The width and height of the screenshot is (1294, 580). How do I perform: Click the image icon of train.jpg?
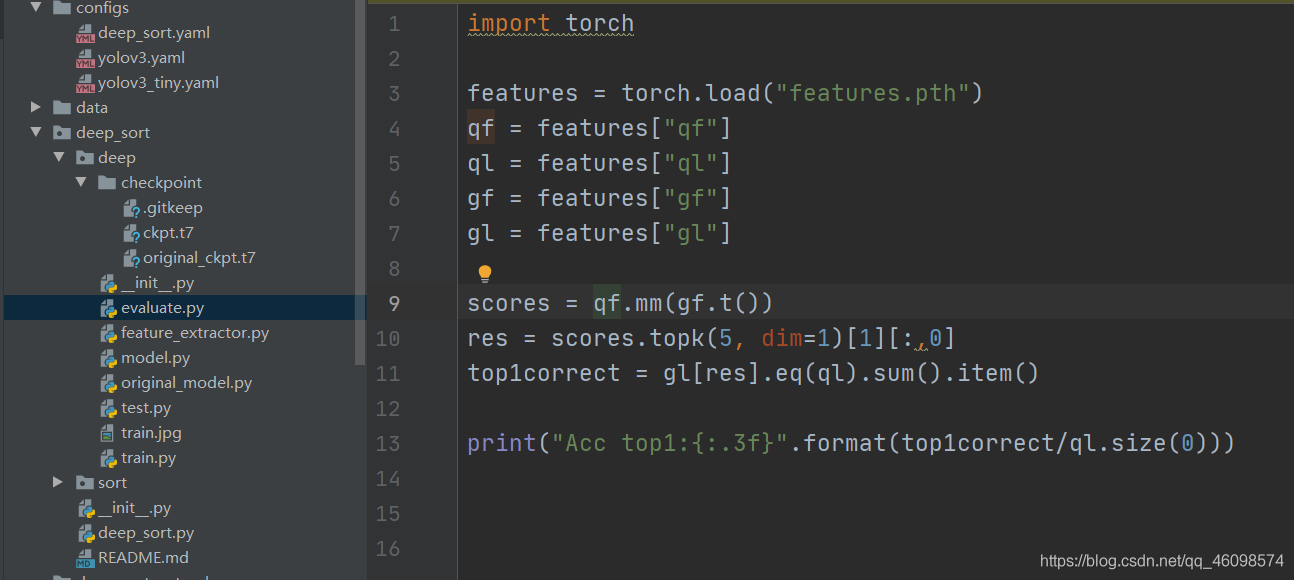point(108,434)
